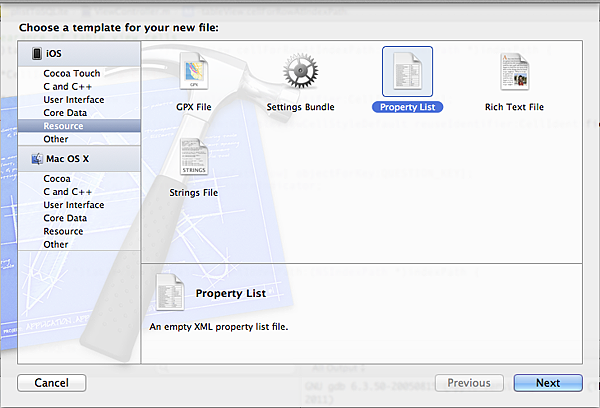Select the Property List template icon
The image size is (600, 408).
[x=408, y=71]
